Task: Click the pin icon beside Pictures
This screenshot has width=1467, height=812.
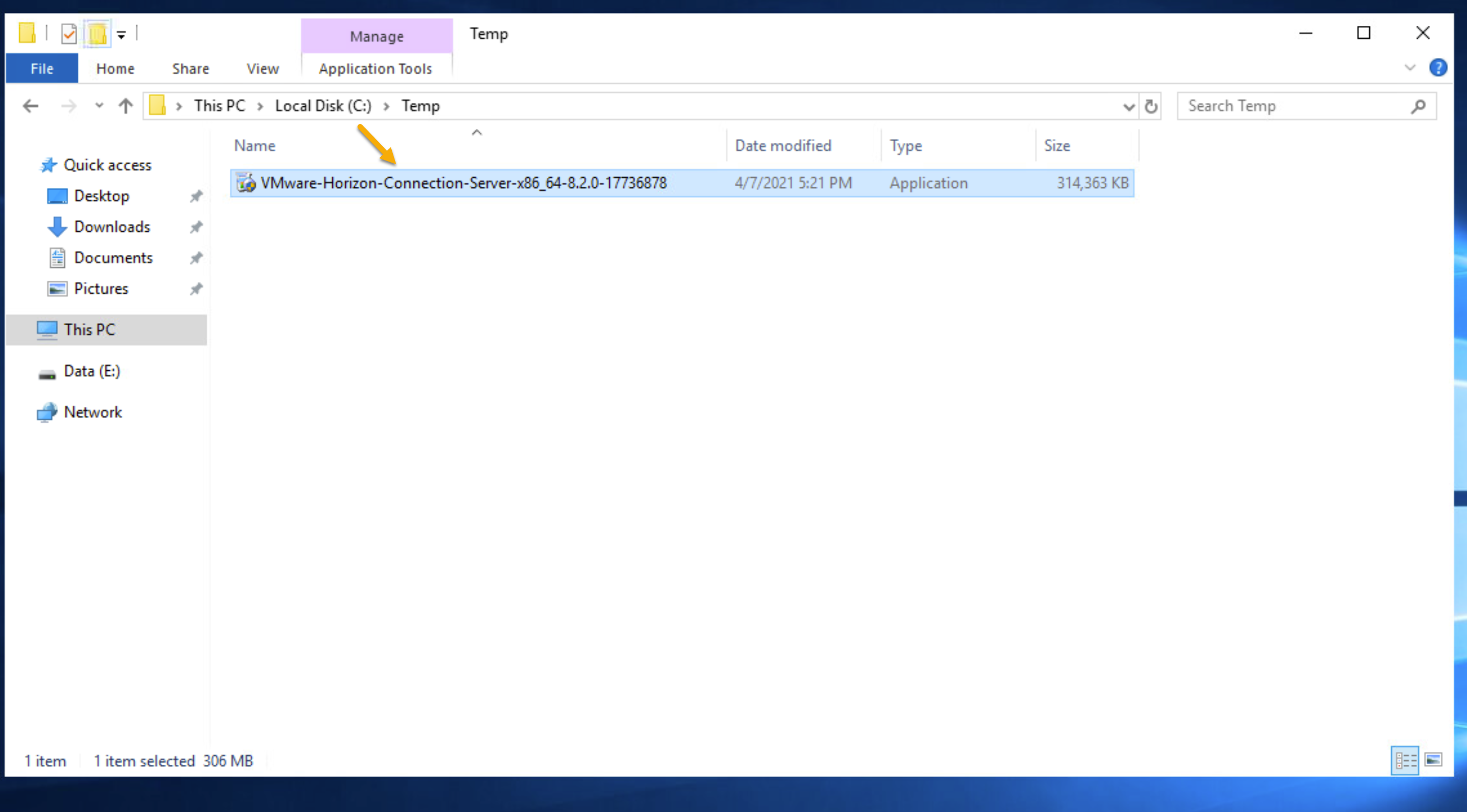Action: pos(196,289)
